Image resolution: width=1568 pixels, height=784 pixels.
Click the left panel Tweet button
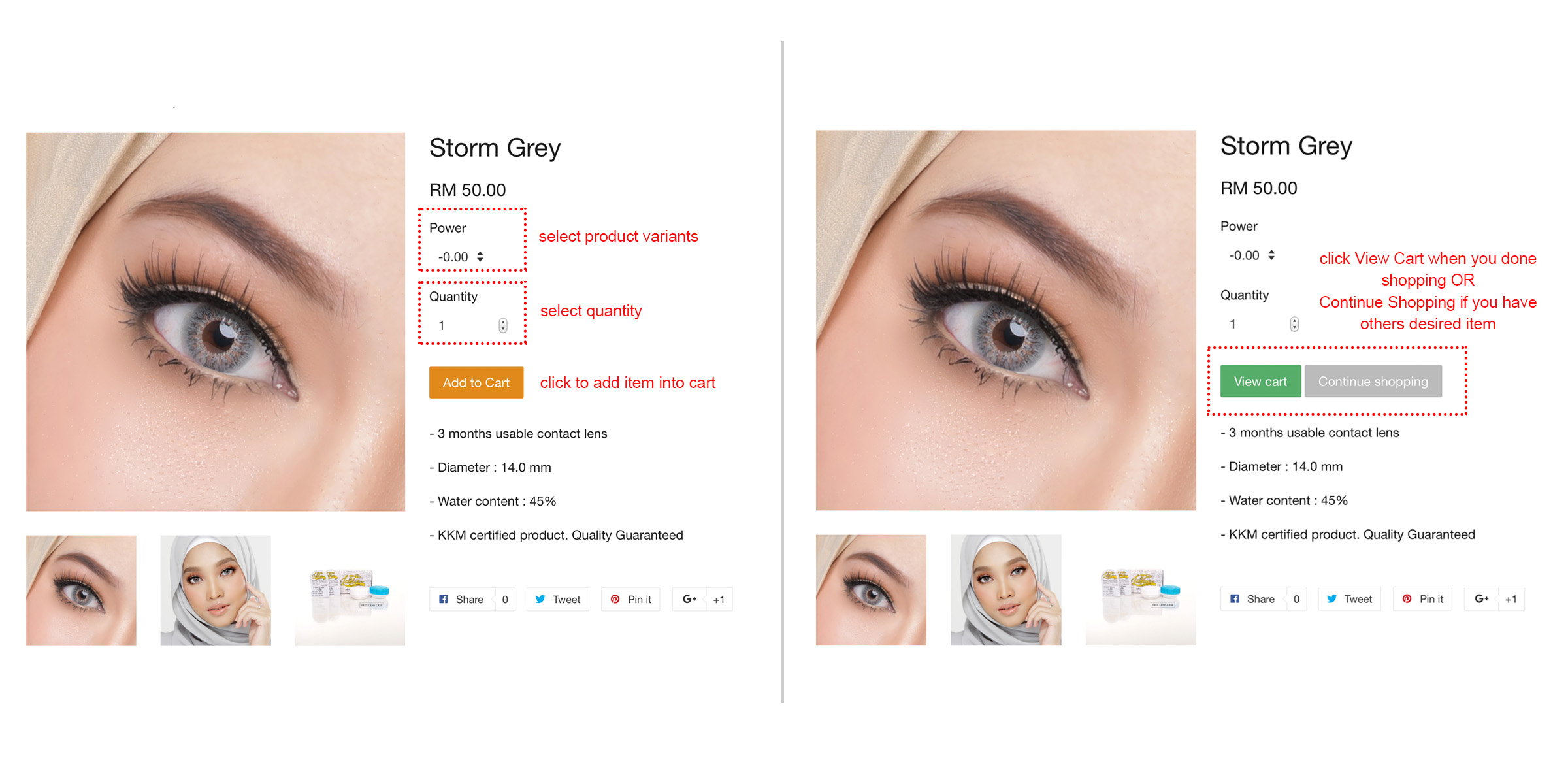pos(557,599)
